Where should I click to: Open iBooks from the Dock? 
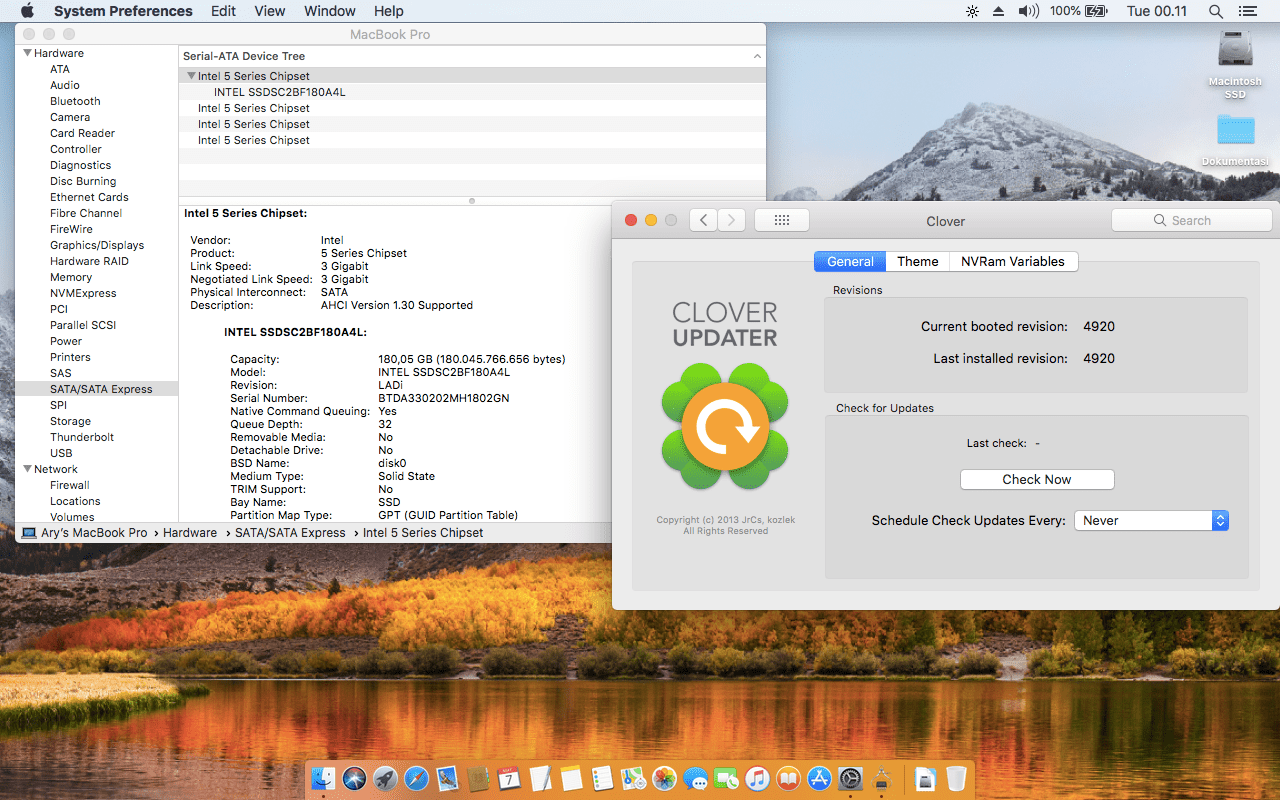pos(788,779)
